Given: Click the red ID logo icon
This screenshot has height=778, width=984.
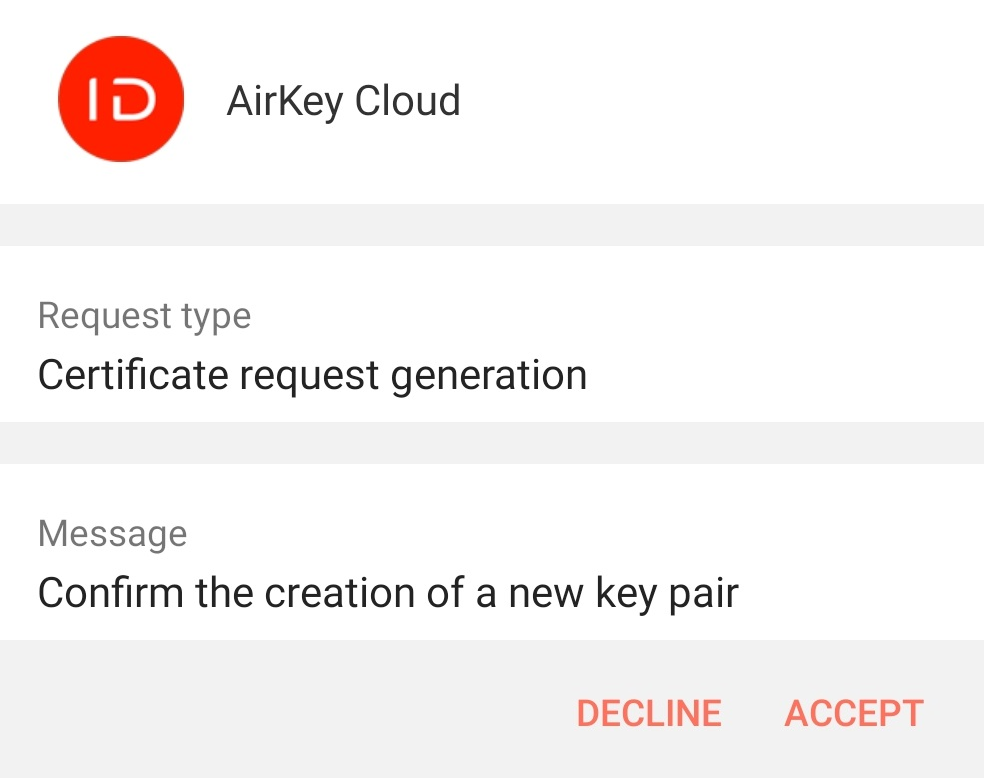Looking at the screenshot, I should (x=121, y=100).
